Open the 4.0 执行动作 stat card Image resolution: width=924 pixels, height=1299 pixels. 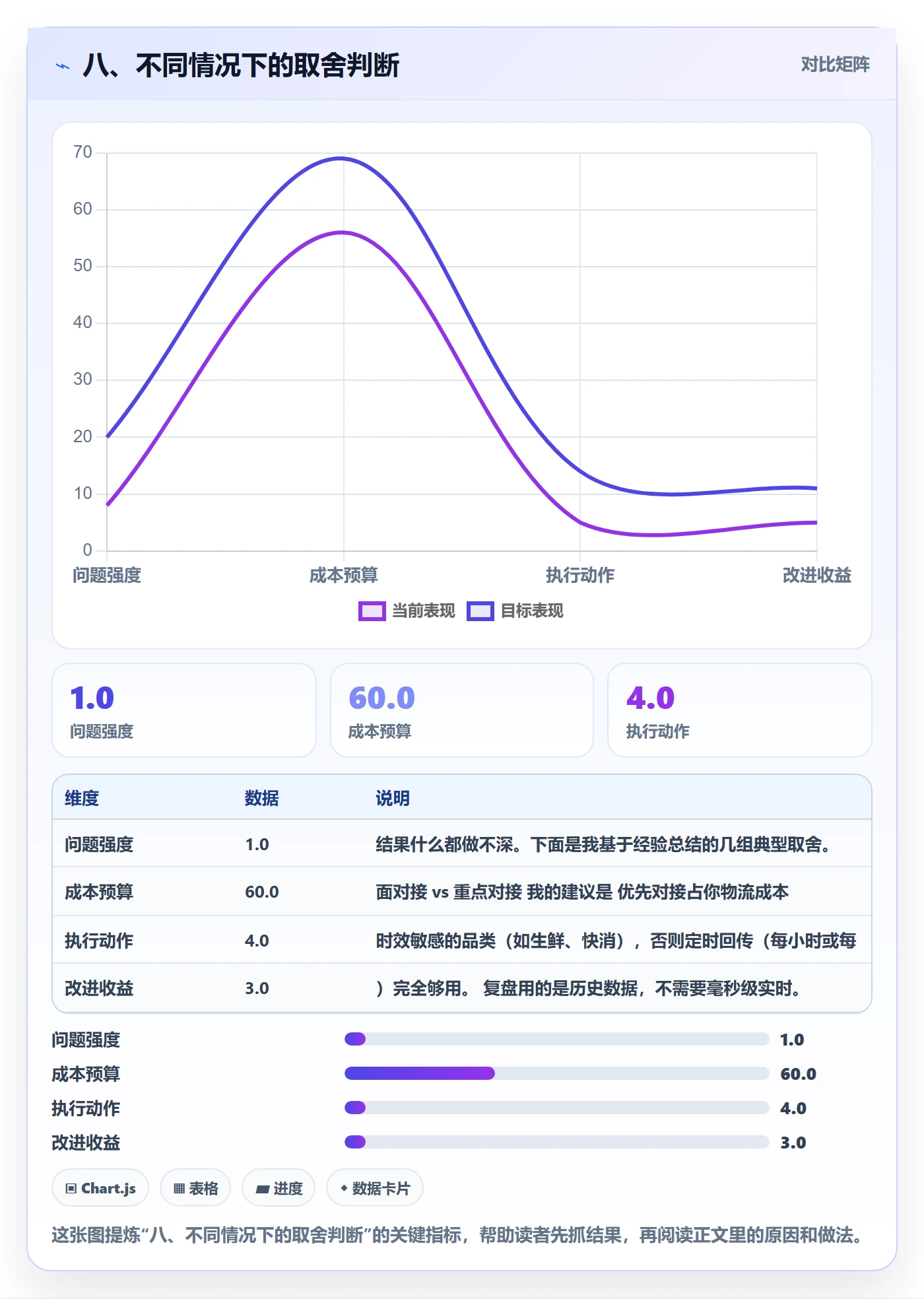740,710
